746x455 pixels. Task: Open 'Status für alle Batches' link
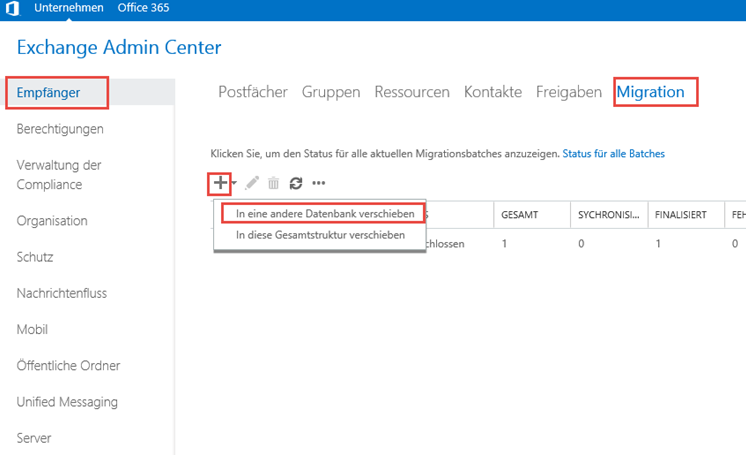point(613,154)
